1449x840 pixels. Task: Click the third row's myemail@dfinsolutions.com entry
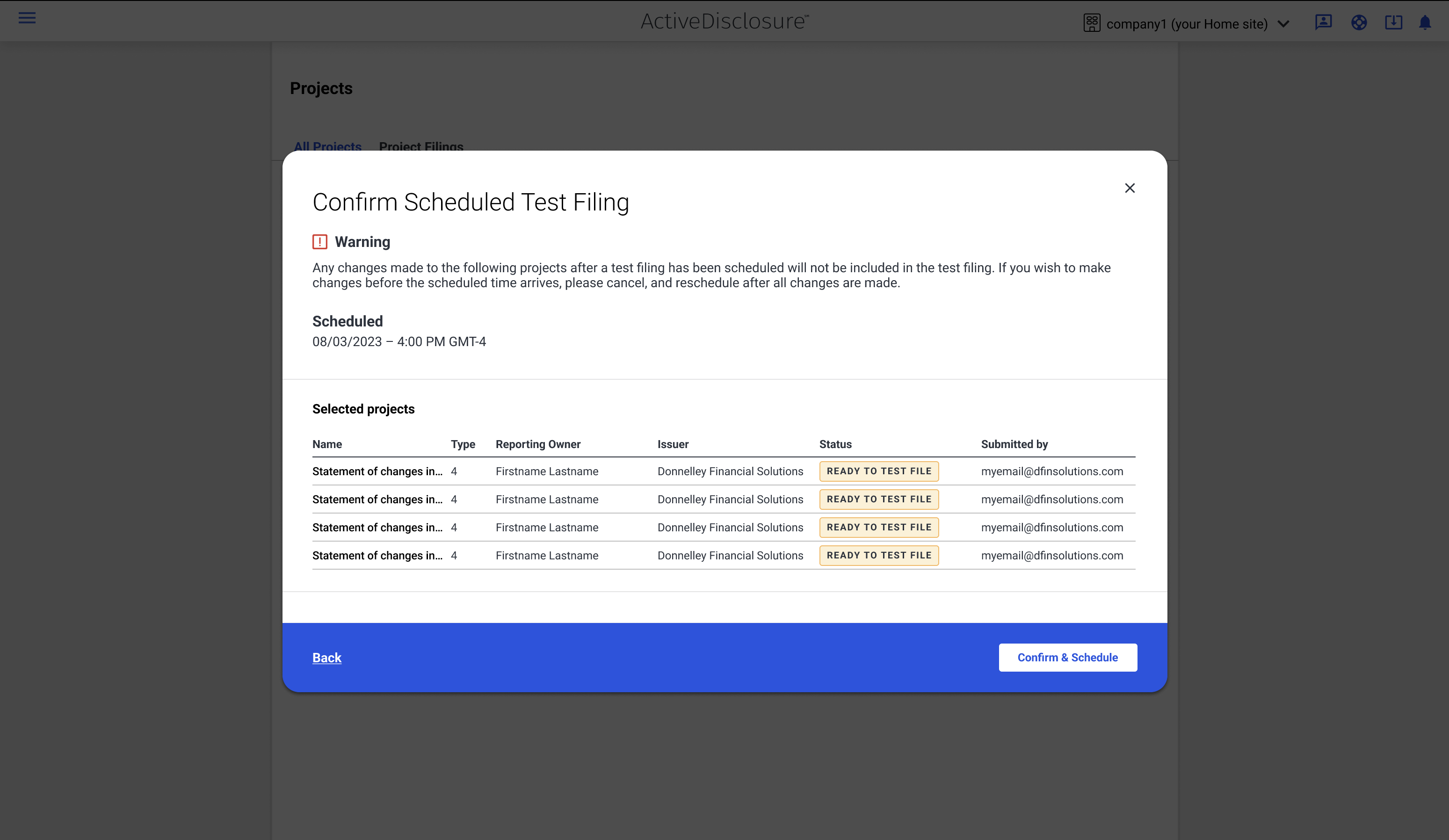(x=1052, y=527)
